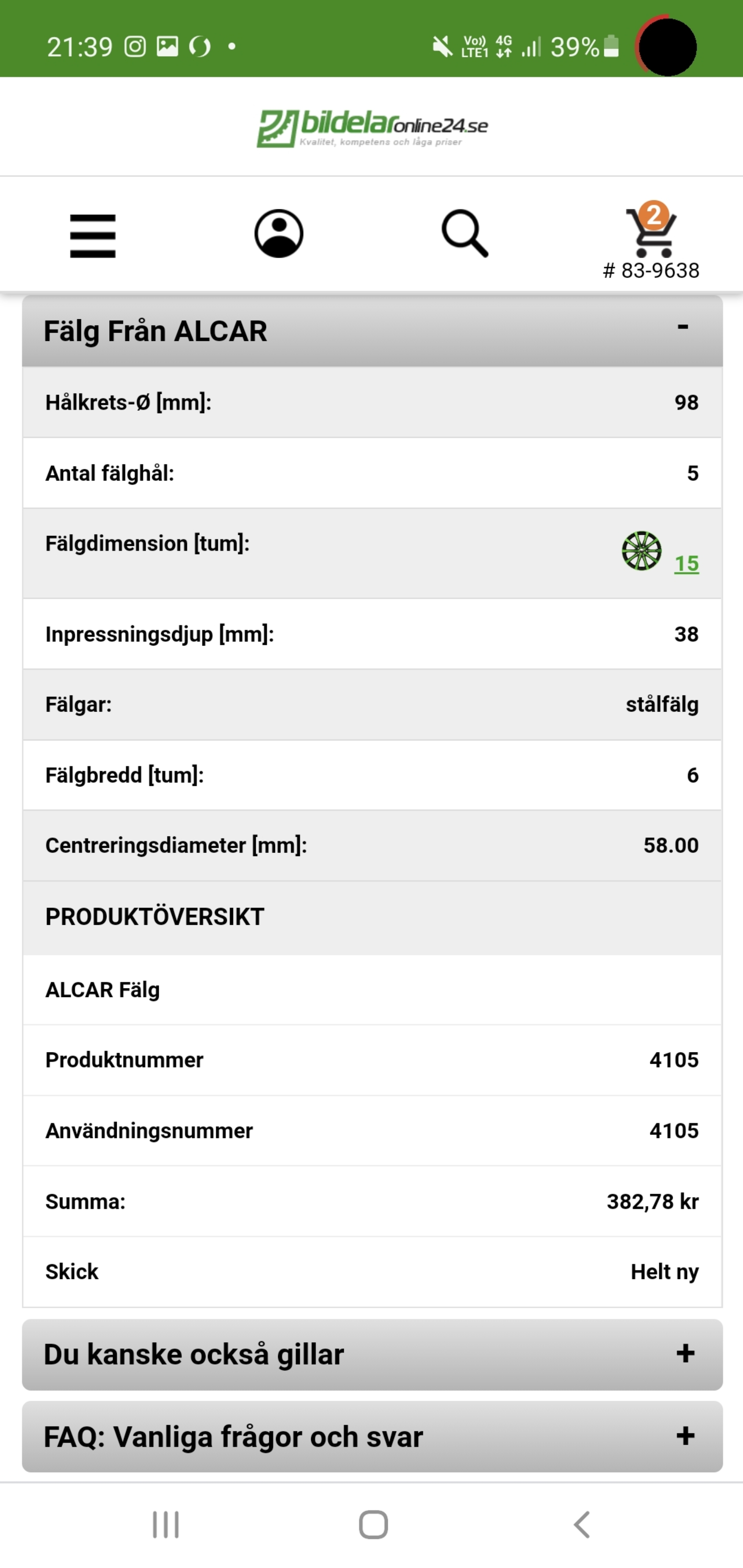This screenshot has height=1568, width=743.
Task: Follow the green 15 rim dimension link
Action: pyautogui.click(x=686, y=564)
